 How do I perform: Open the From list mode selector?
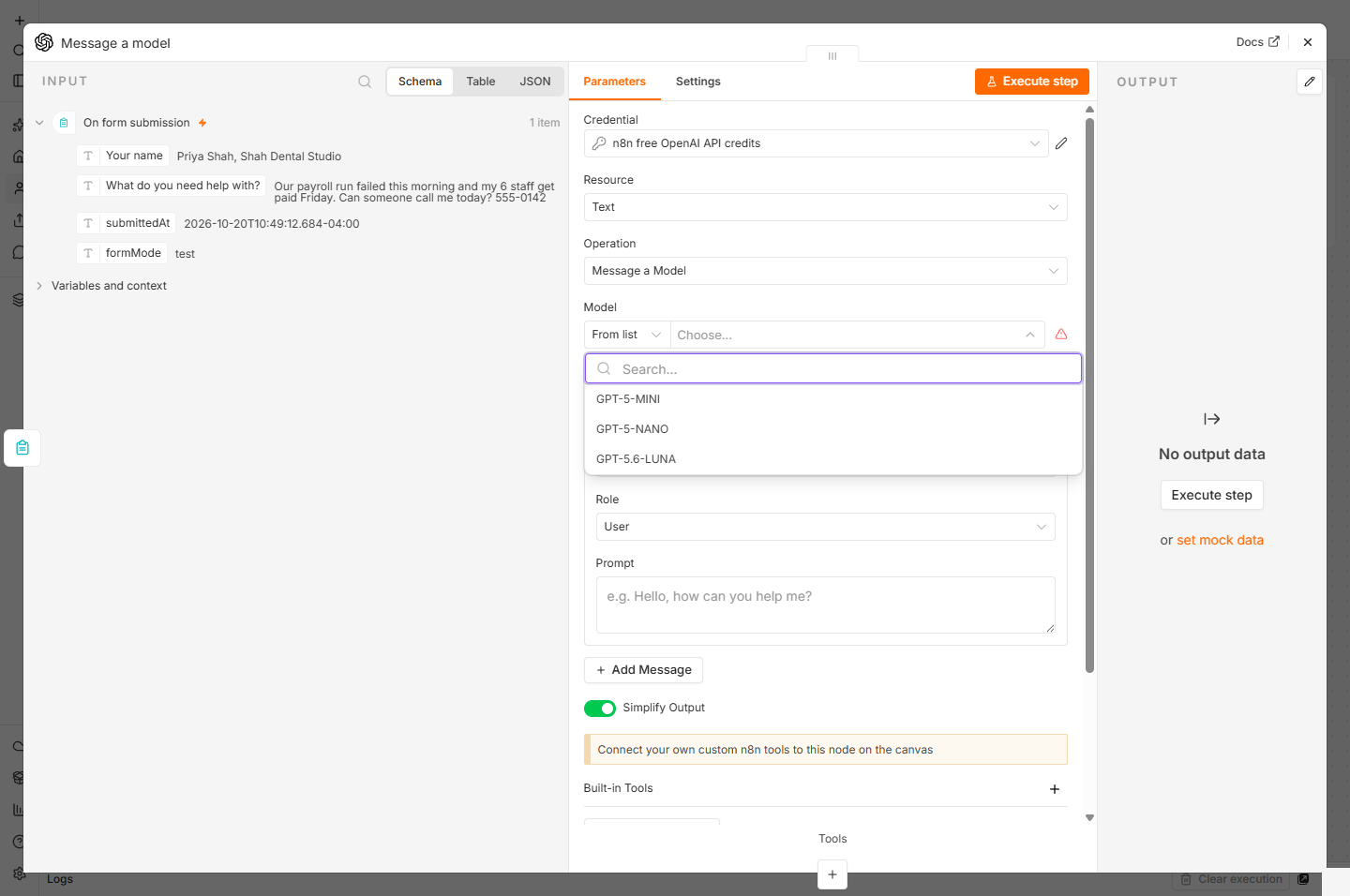(x=627, y=335)
